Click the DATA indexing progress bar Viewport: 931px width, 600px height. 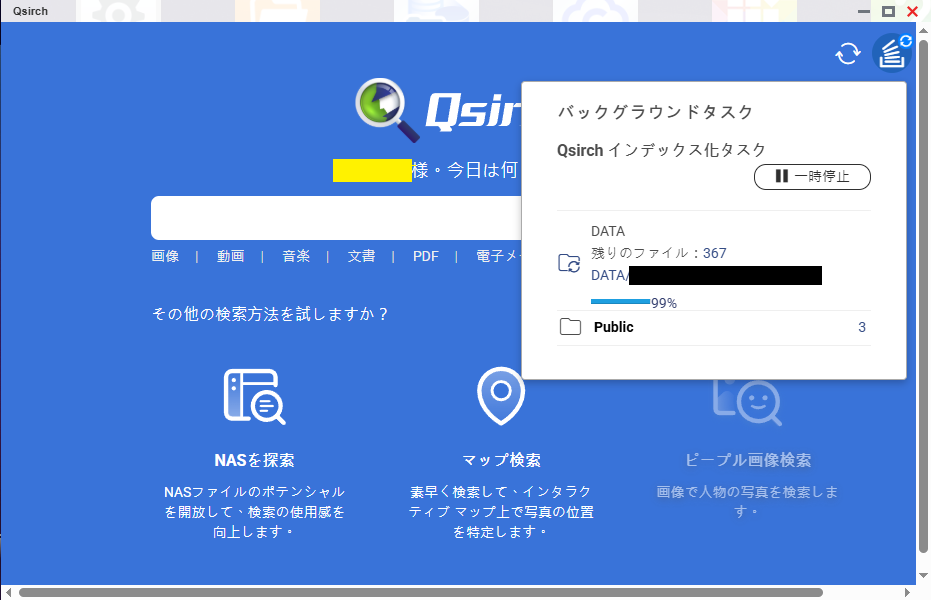coord(620,301)
